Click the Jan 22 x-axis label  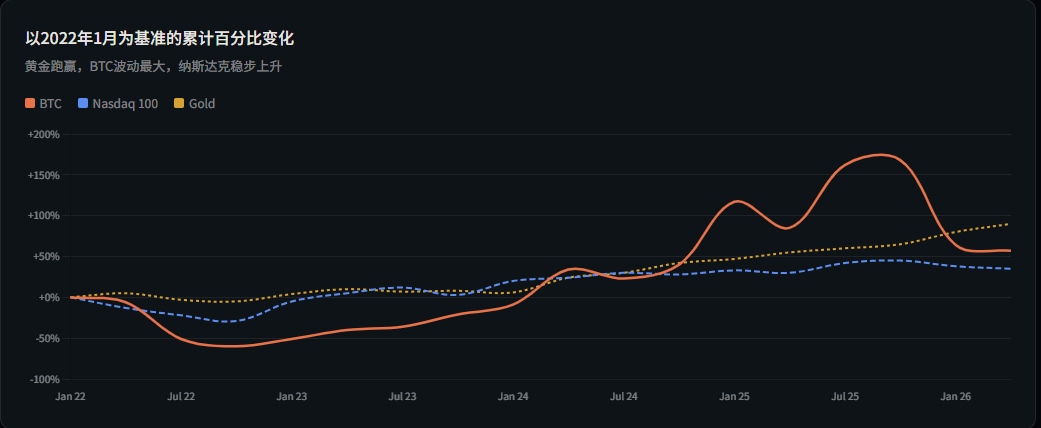point(70,396)
